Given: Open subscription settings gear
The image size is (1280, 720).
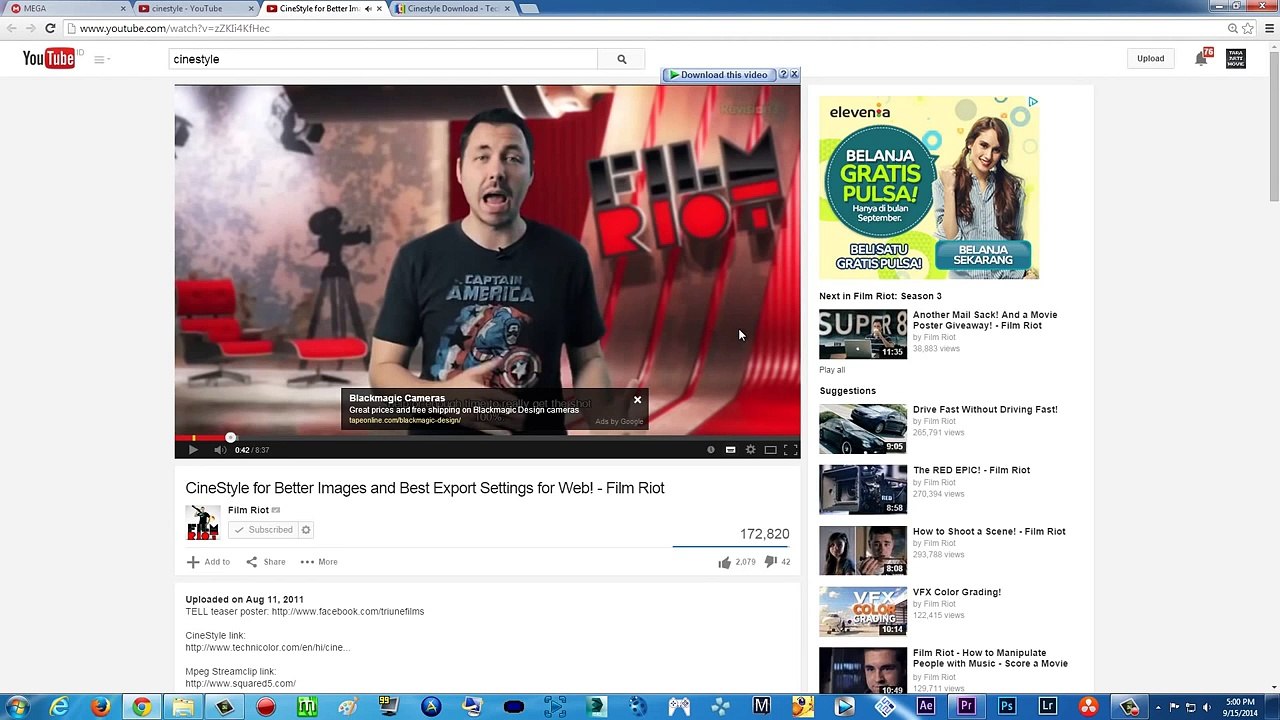Looking at the screenshot, I should coord(306,530).
